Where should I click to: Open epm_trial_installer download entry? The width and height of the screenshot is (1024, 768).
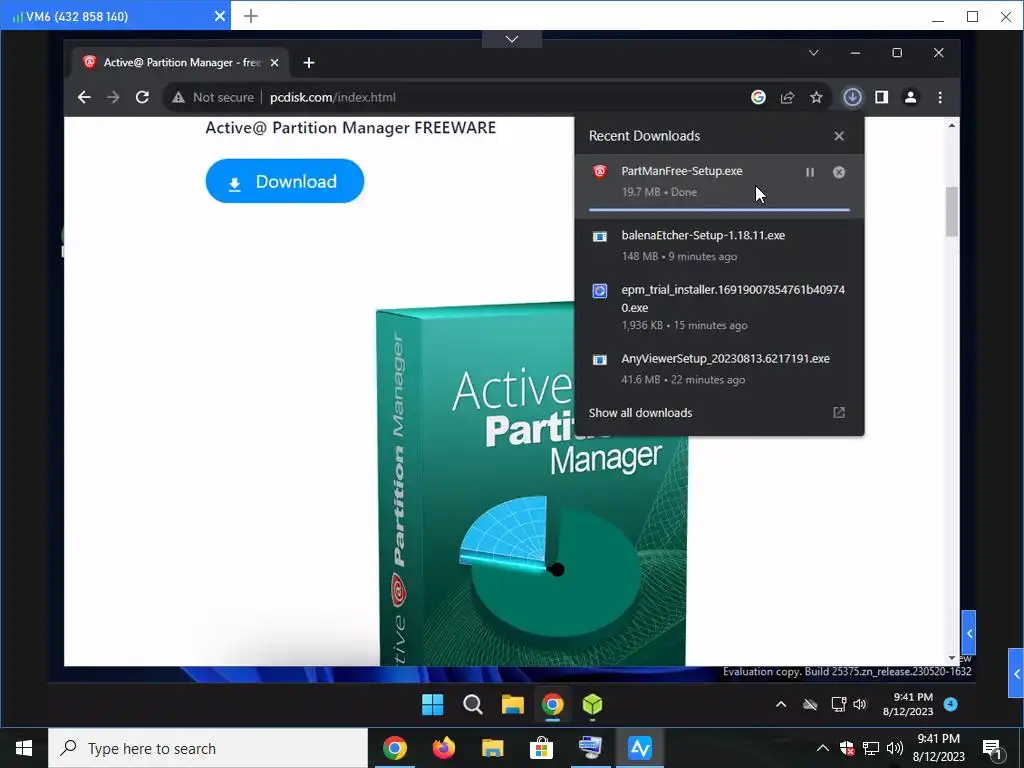pos(719,308)
